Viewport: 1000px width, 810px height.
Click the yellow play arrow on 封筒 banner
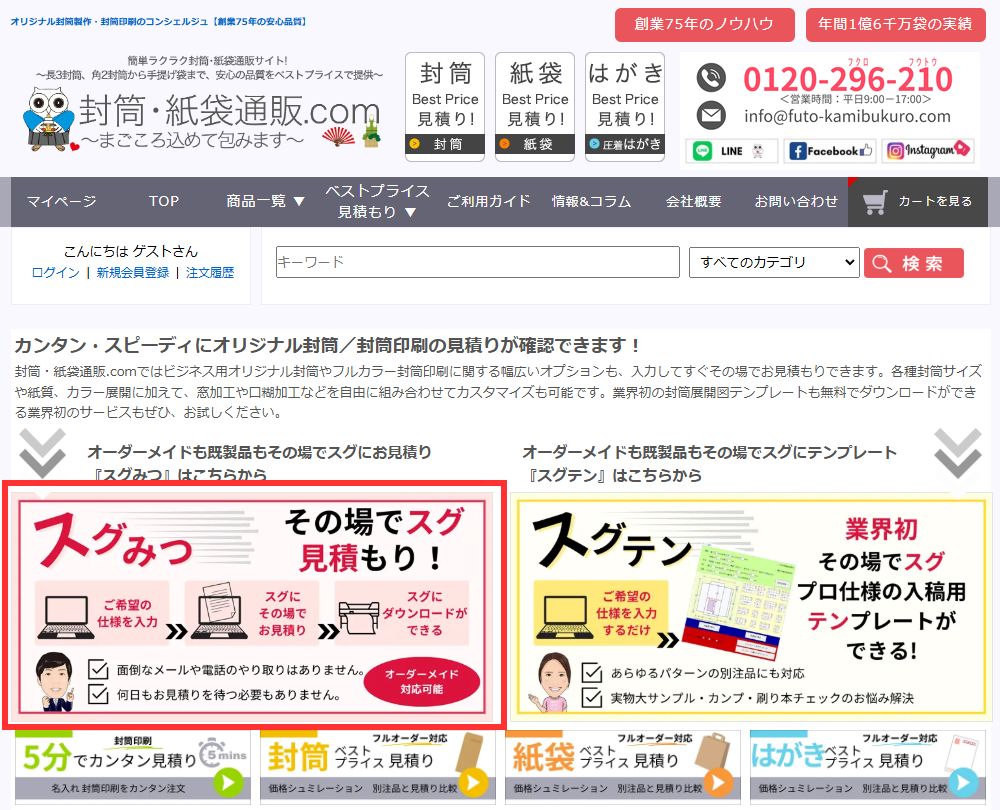[473, 782]
